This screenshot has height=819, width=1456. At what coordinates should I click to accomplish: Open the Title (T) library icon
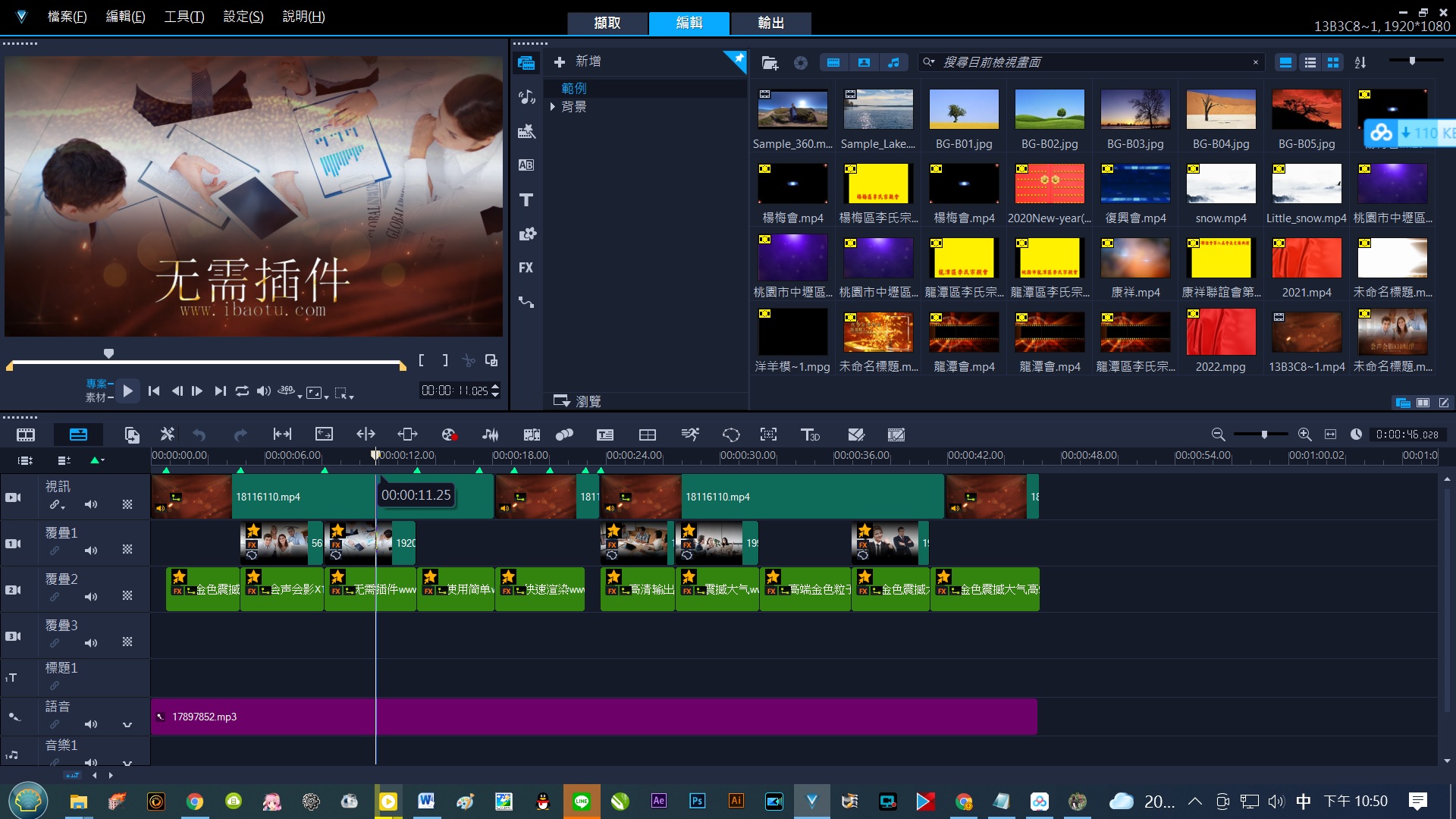[x=526, y=199]
